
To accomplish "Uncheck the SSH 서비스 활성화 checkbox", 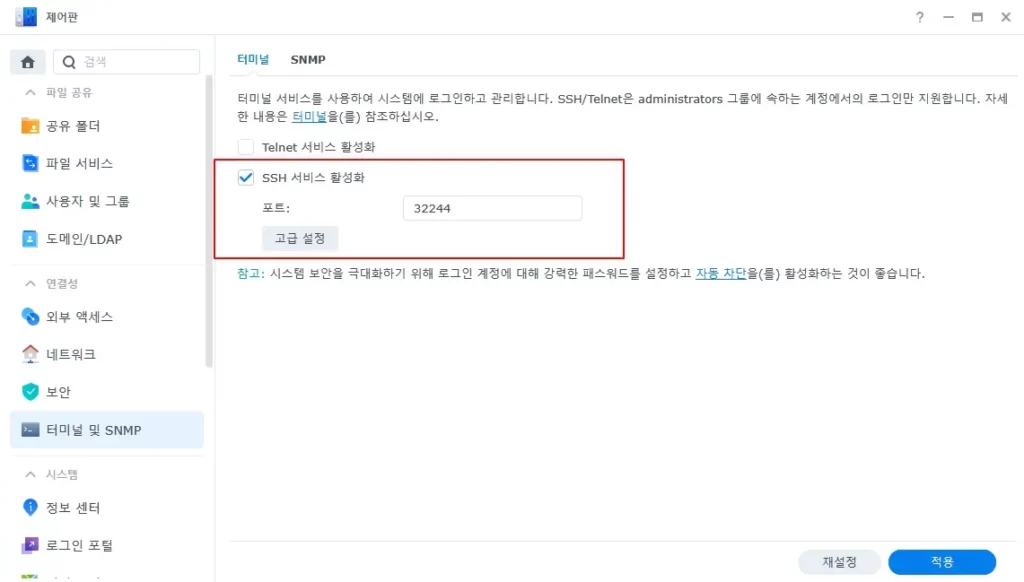I will pyautogui.click(x=246, y=178).
